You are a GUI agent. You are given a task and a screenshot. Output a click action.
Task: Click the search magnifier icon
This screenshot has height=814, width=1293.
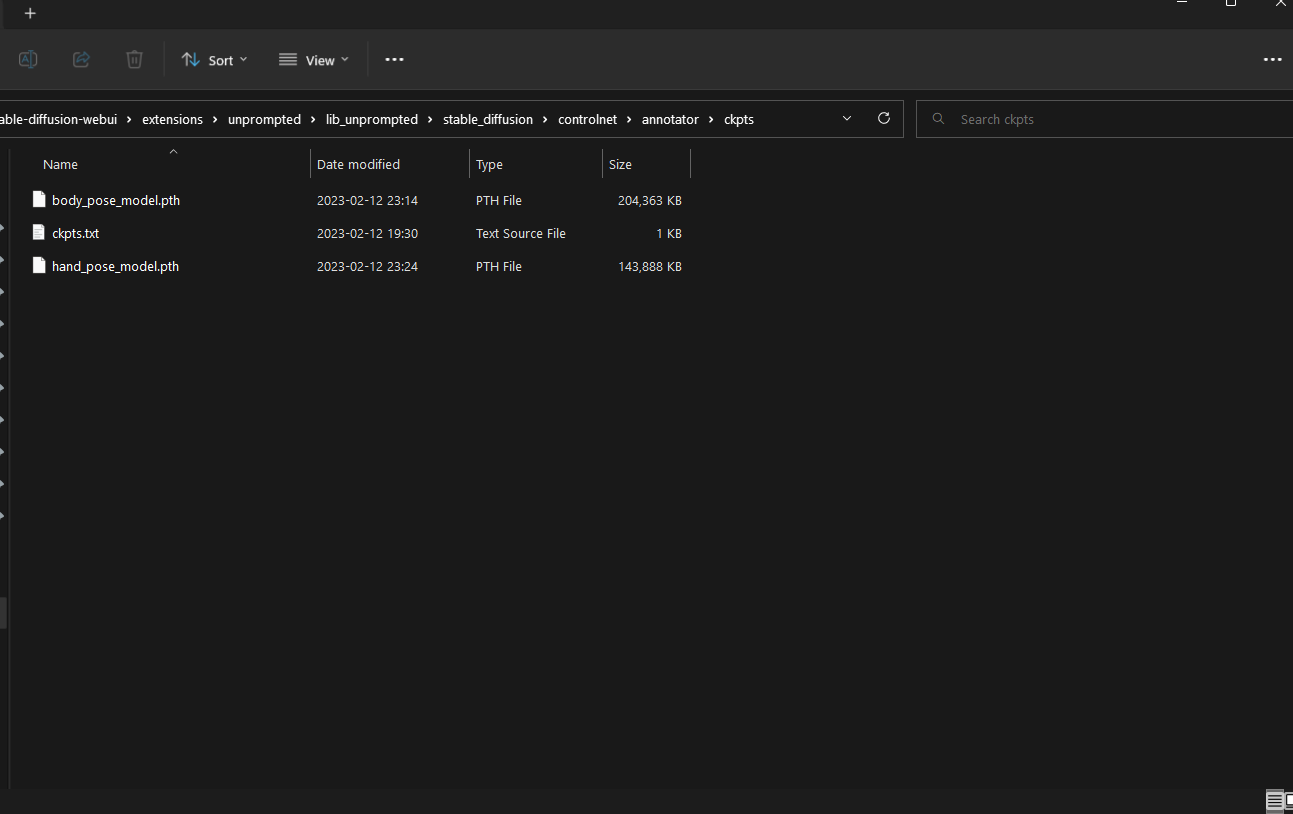coord(938,119)
